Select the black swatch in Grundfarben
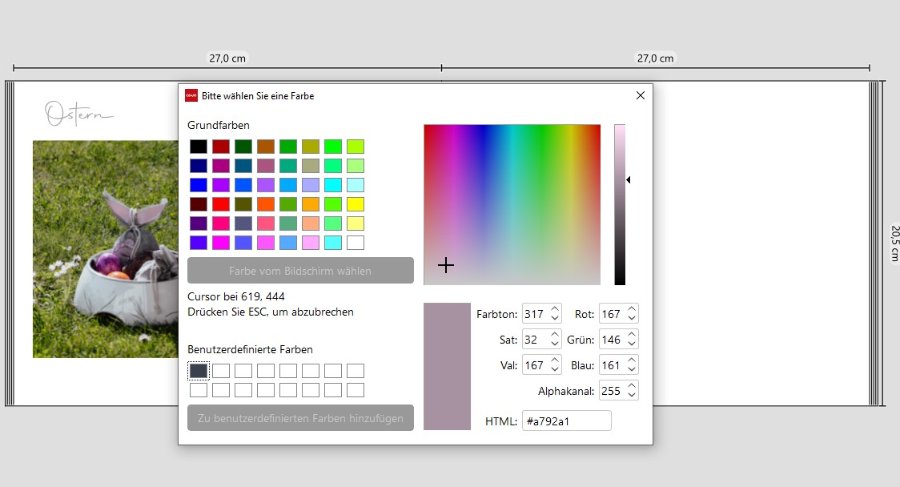900x487 pixels. (x=198, y=147)
